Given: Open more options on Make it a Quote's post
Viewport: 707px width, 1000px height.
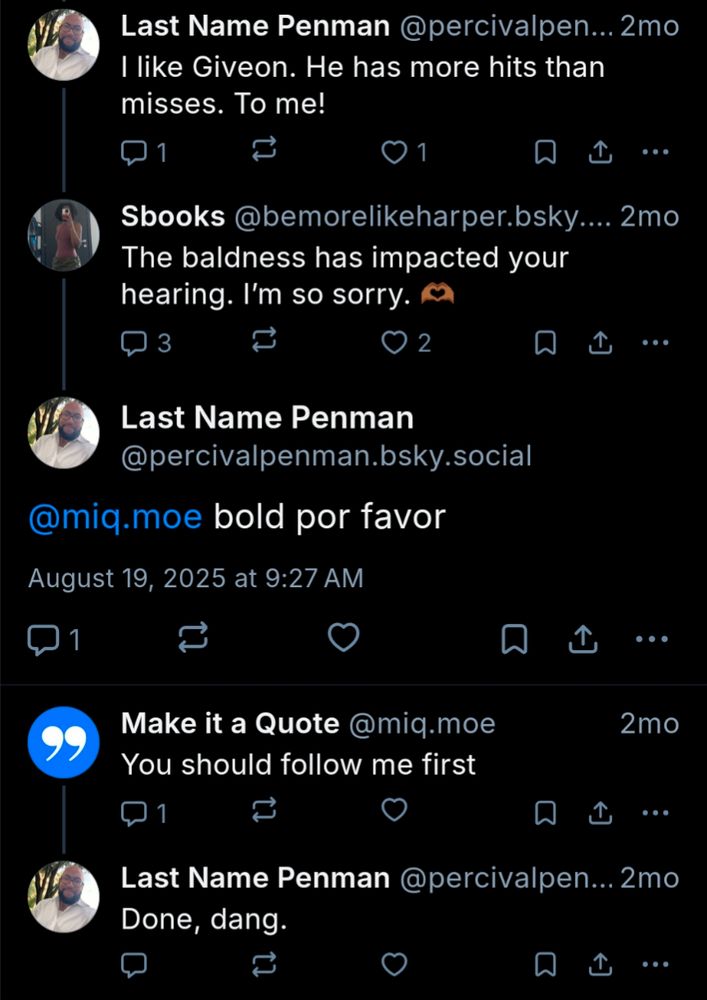Looking at the screenshot, I should (656, 812).
